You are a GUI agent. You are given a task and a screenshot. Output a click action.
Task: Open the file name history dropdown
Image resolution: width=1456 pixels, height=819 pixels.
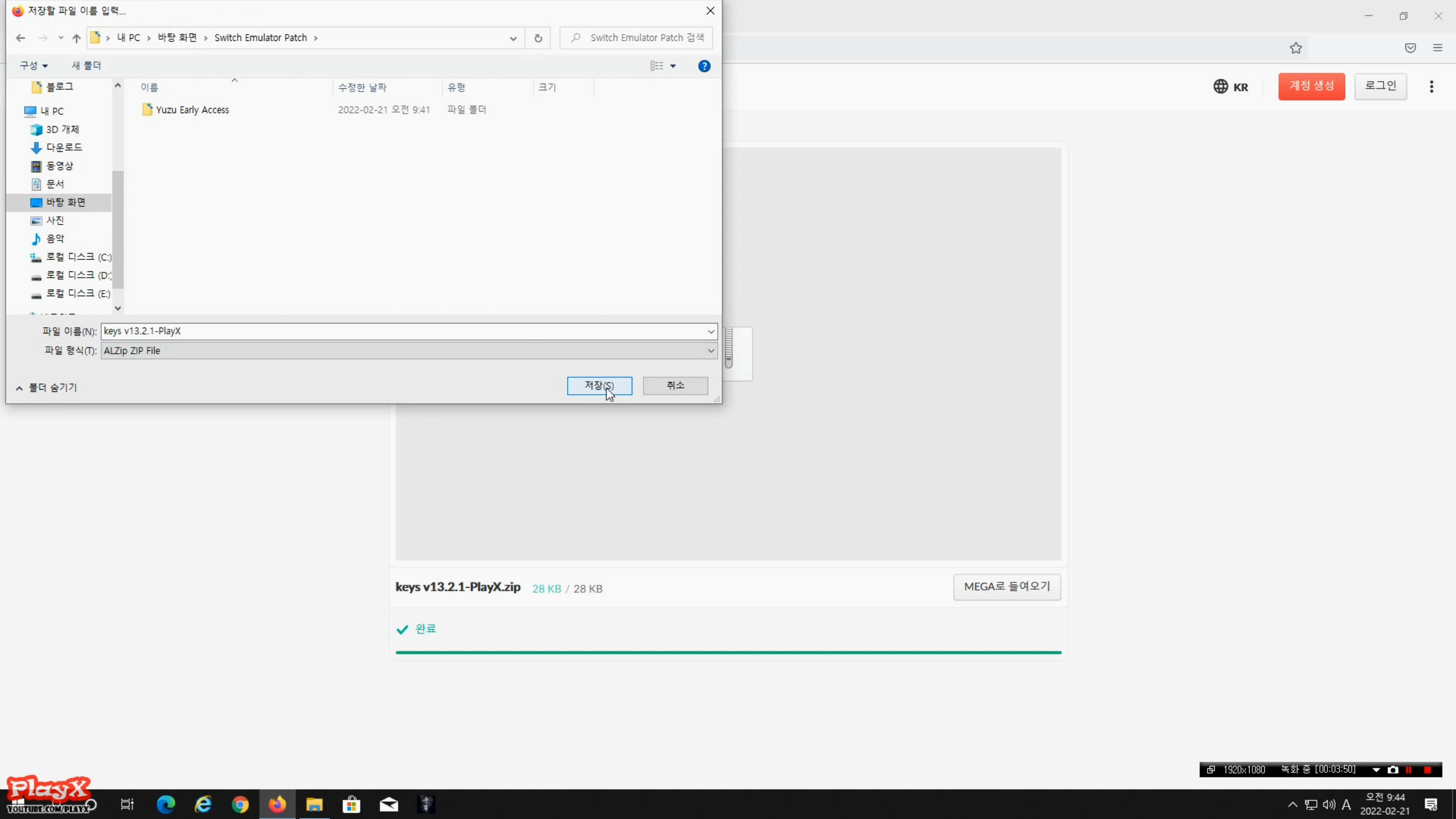(710, 332)
